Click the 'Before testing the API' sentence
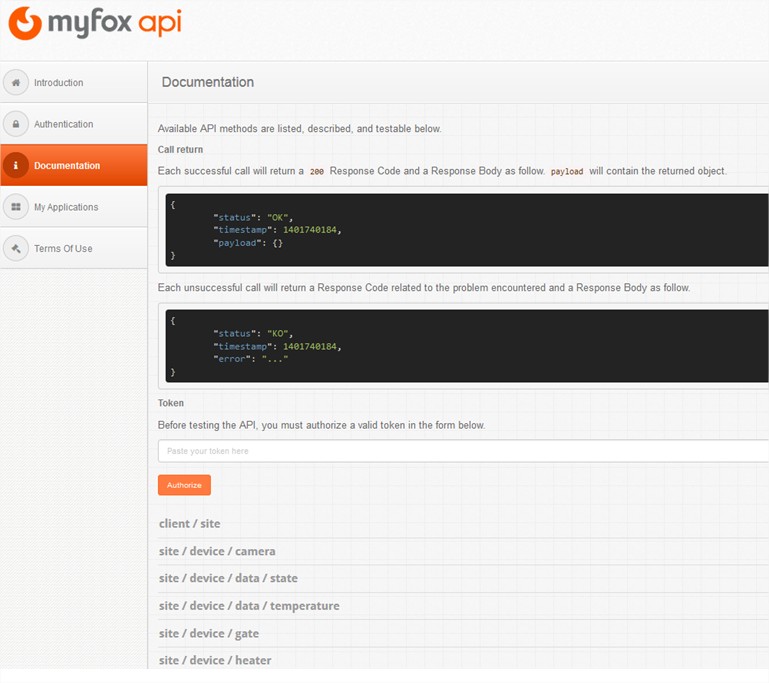The width and height of the screenshot is (769, 683). coord(321,425)
